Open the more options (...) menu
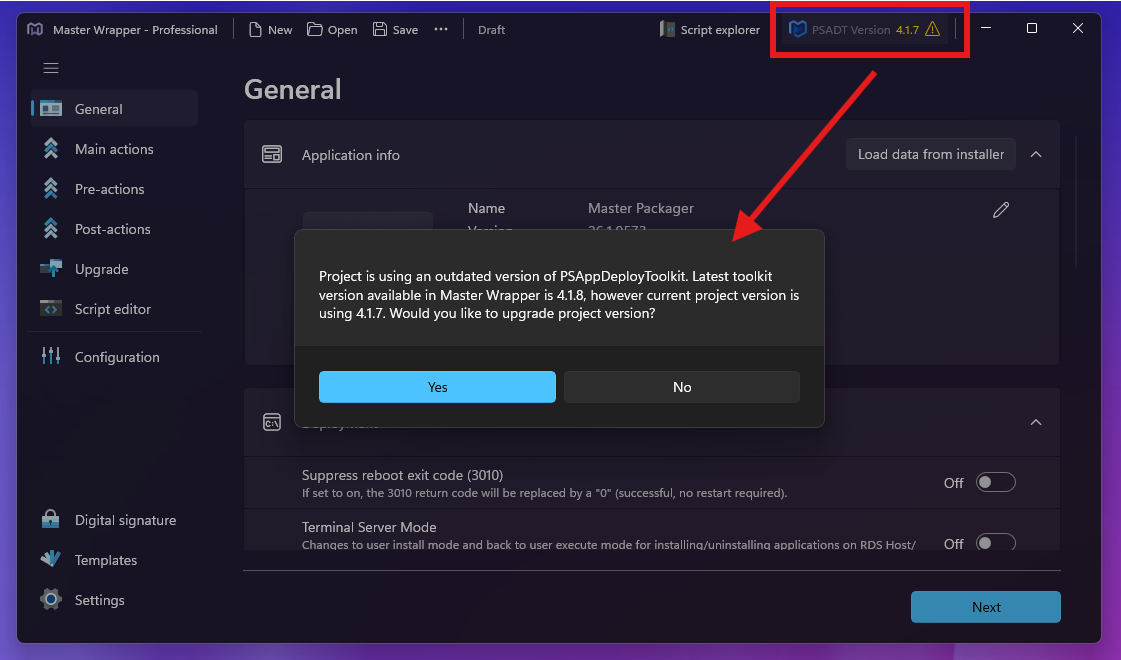This screenshot has height=660, width=1121. 441,29
